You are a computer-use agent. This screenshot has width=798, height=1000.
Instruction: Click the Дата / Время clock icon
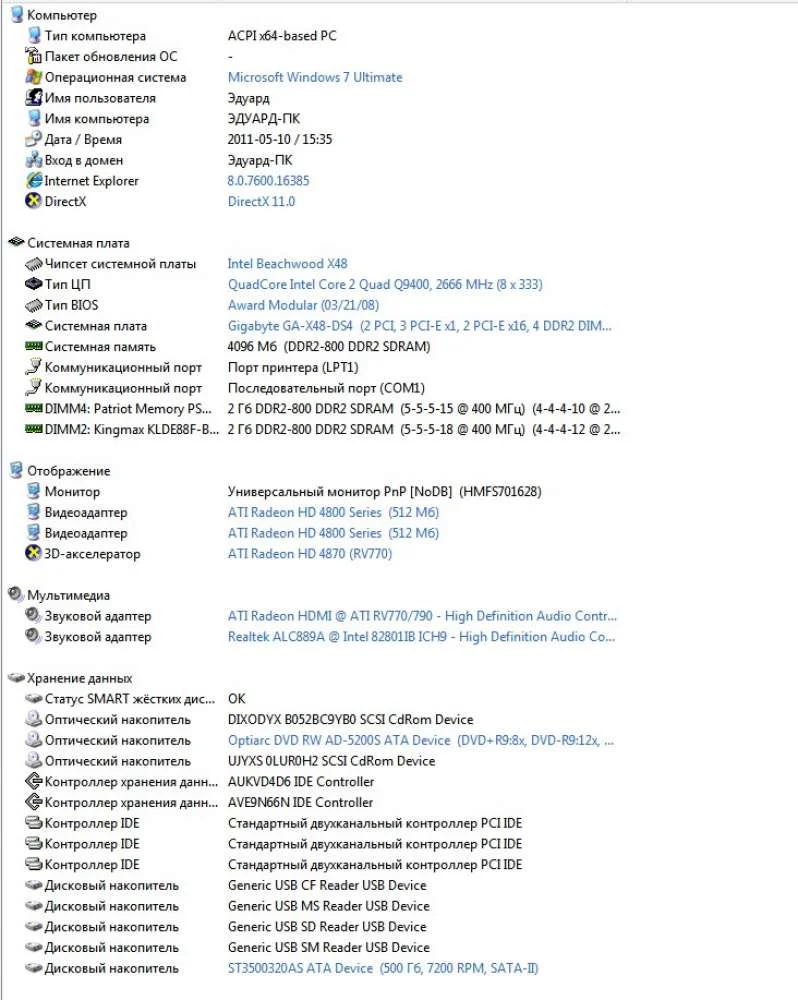click(x=34, y=139)
